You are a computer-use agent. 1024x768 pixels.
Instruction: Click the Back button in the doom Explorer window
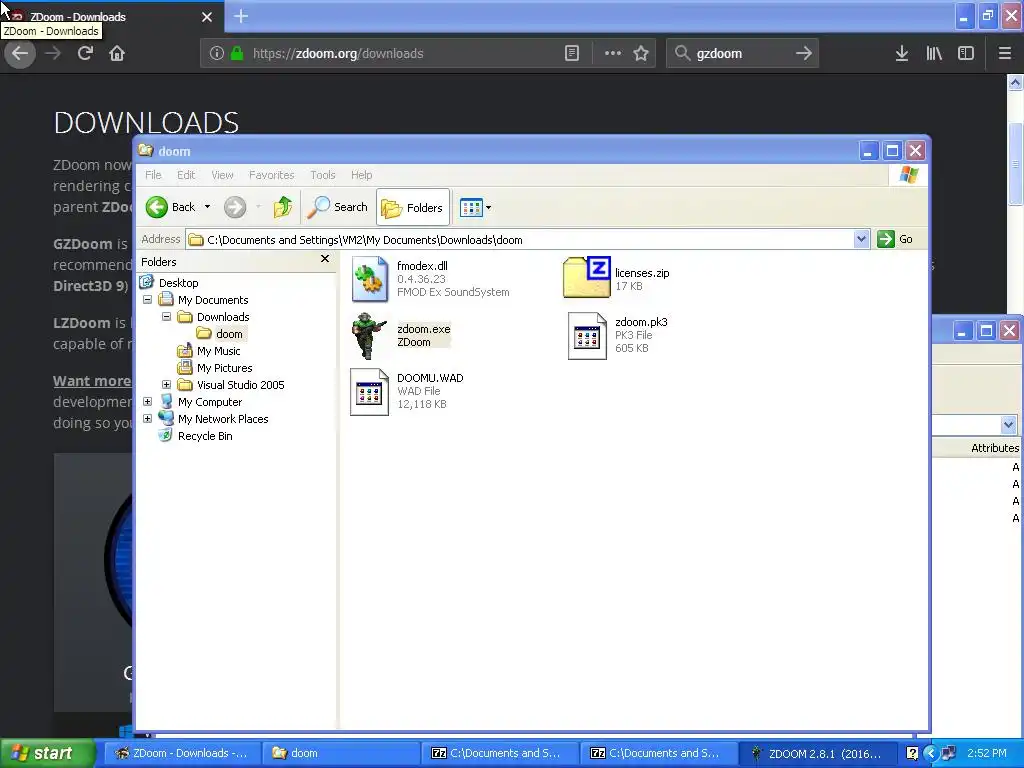coord(170,207)
